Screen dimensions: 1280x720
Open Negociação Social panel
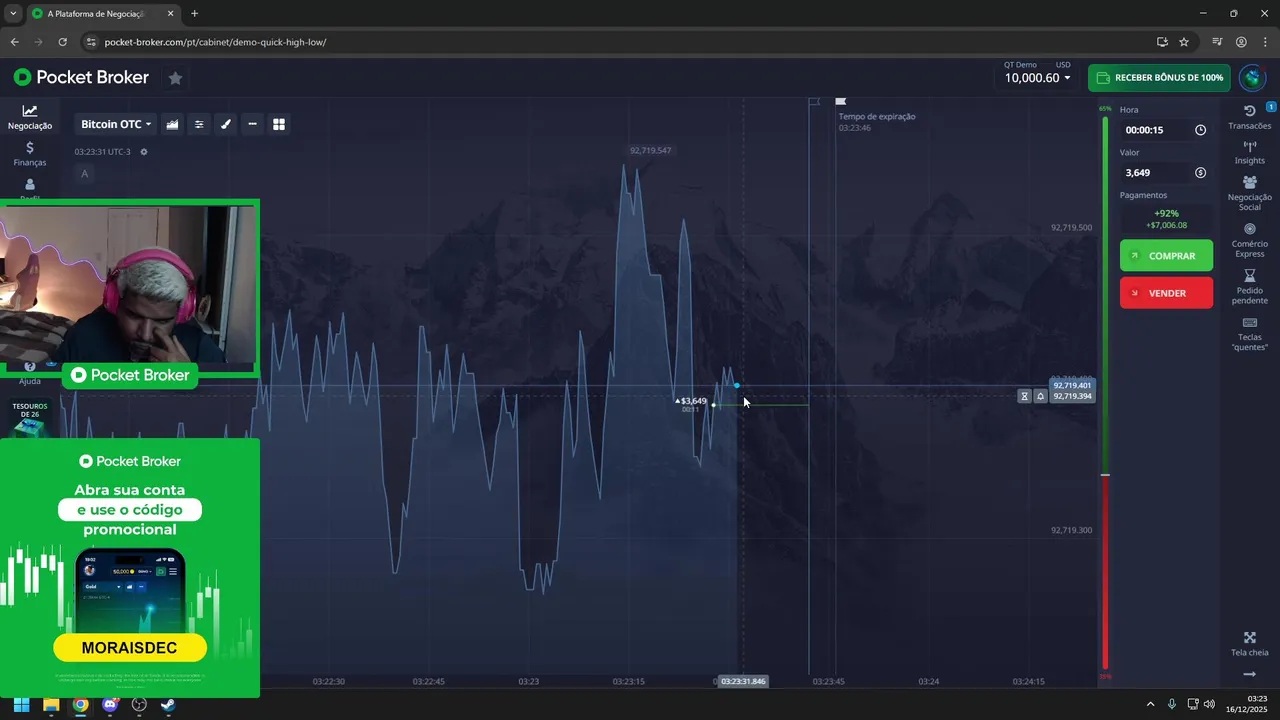point(1249,193)
